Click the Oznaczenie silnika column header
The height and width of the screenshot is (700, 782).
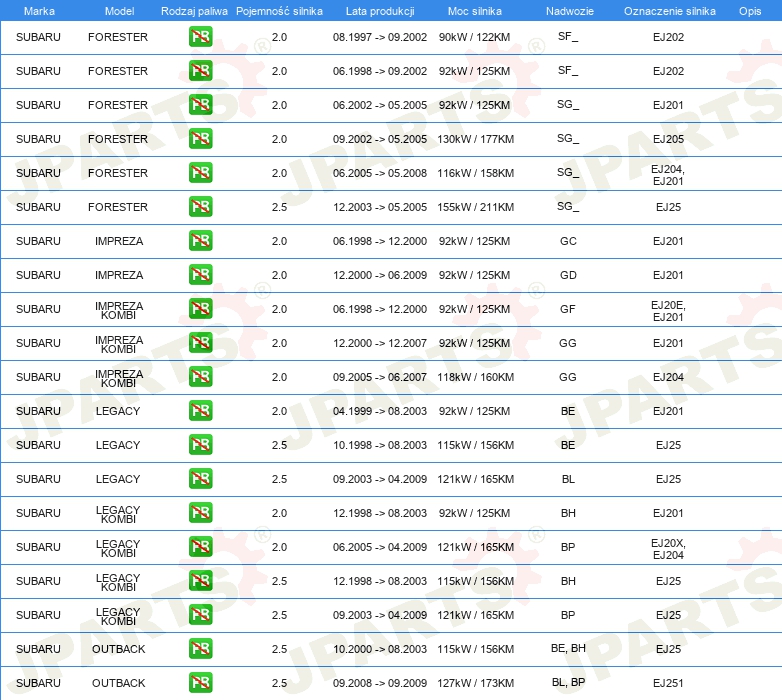tap(669, 11)
